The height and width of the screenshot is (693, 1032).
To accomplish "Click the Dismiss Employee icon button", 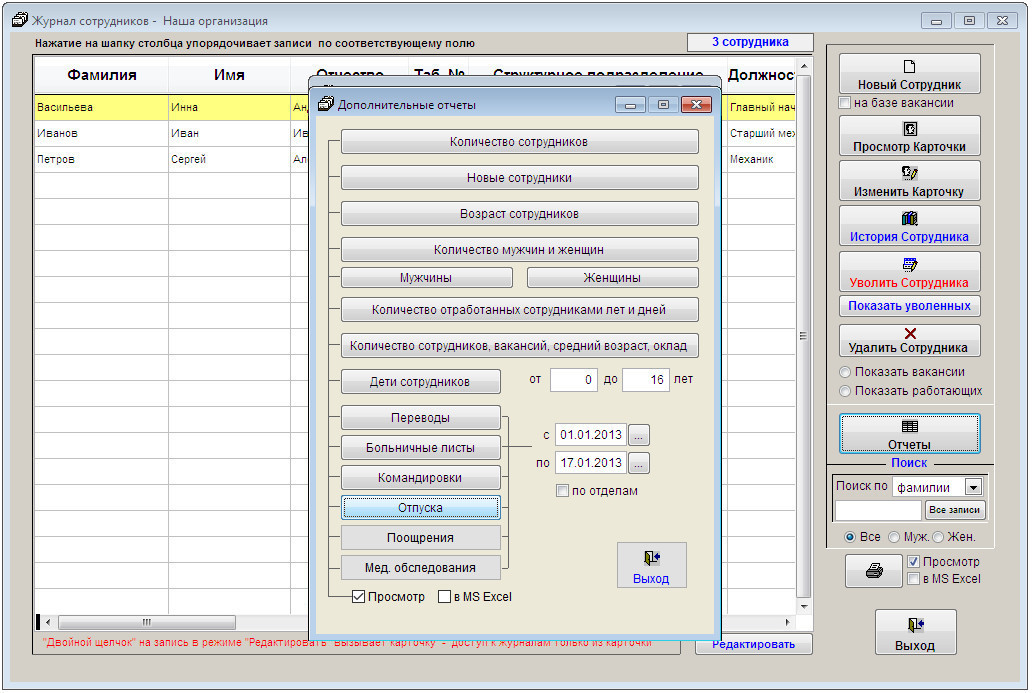I will 909,265.
